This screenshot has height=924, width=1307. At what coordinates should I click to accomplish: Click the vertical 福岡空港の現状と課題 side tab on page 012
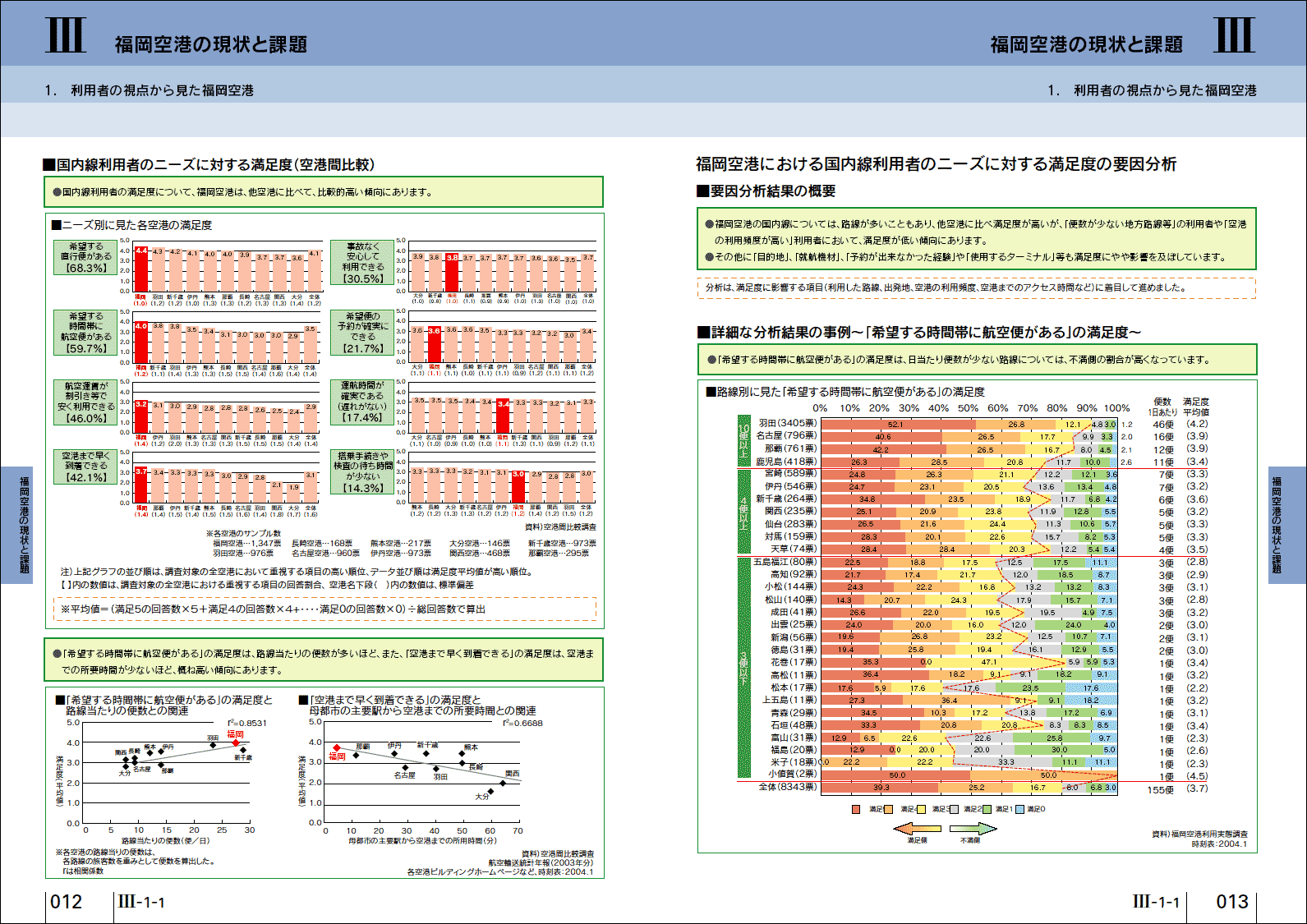point(16,525)
